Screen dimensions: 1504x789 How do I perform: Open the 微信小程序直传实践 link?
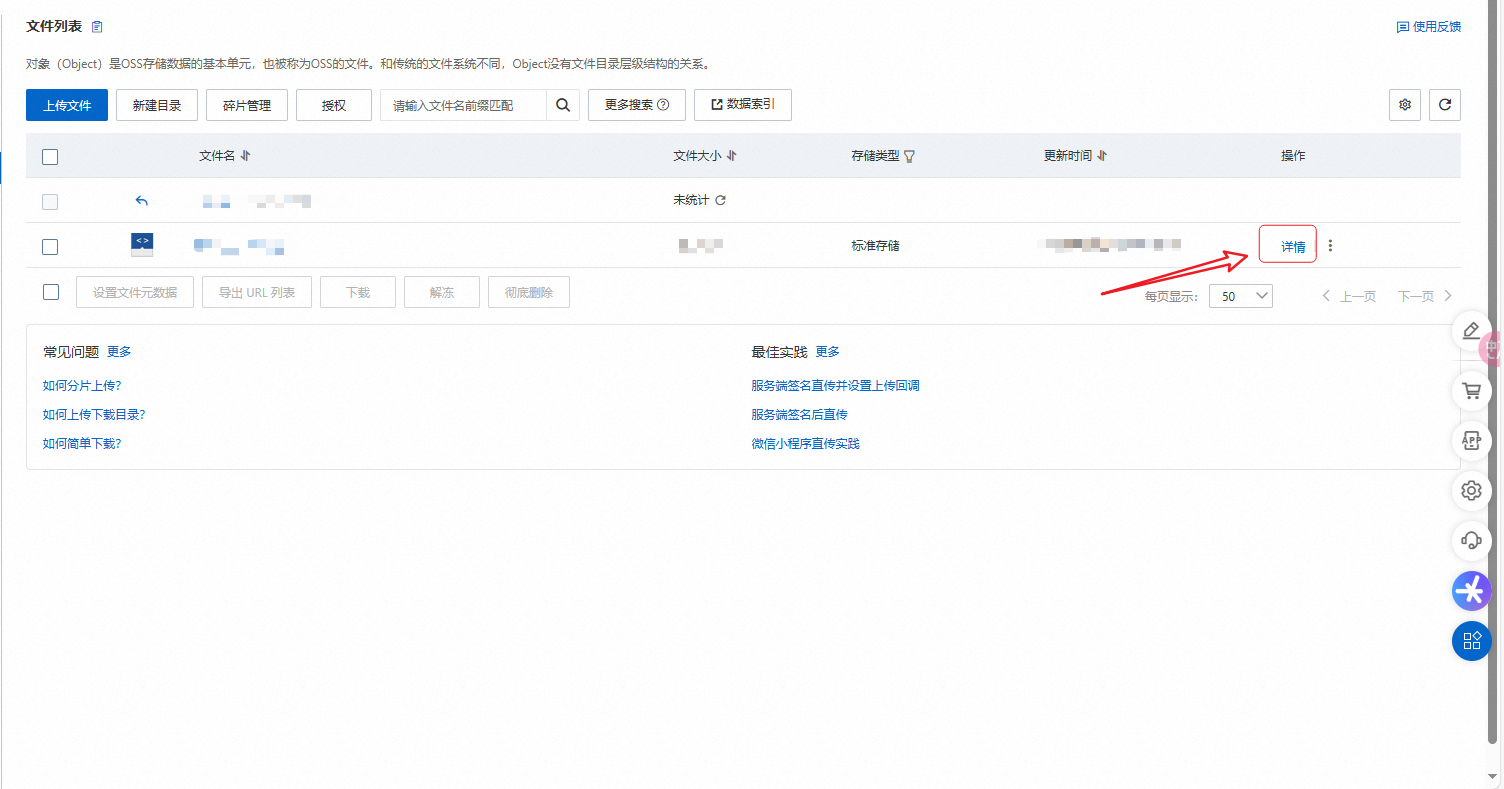click(x=805, y=444)
